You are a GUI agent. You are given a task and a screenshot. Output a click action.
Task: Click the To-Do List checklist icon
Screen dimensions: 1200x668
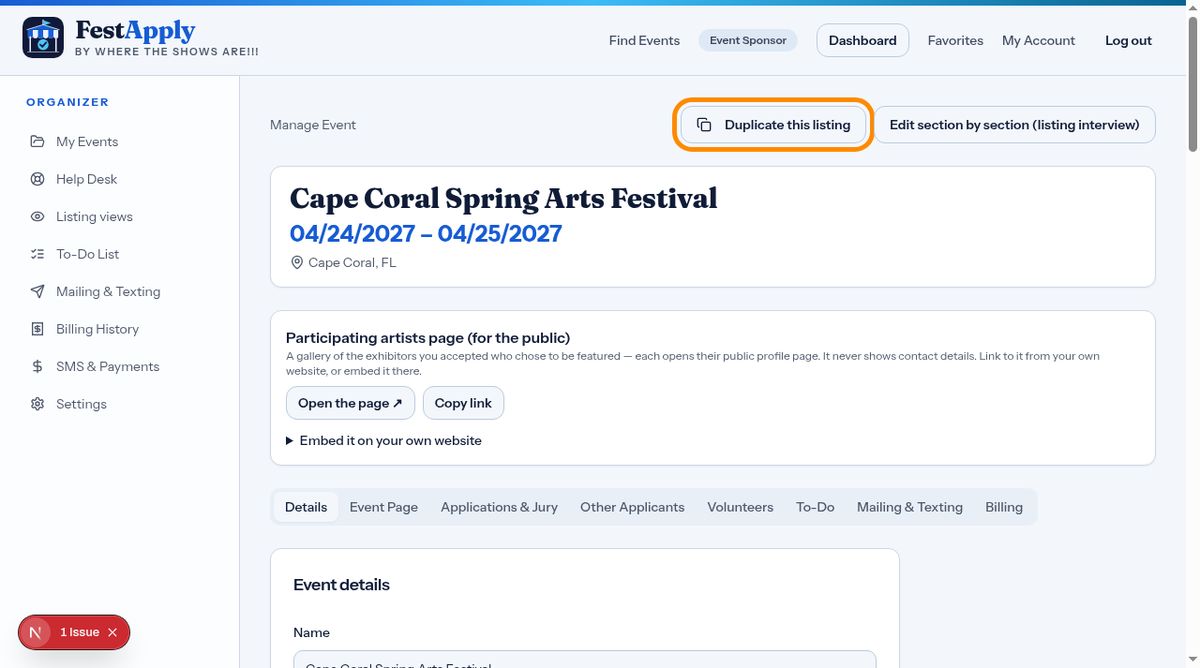tap(37, 254)
